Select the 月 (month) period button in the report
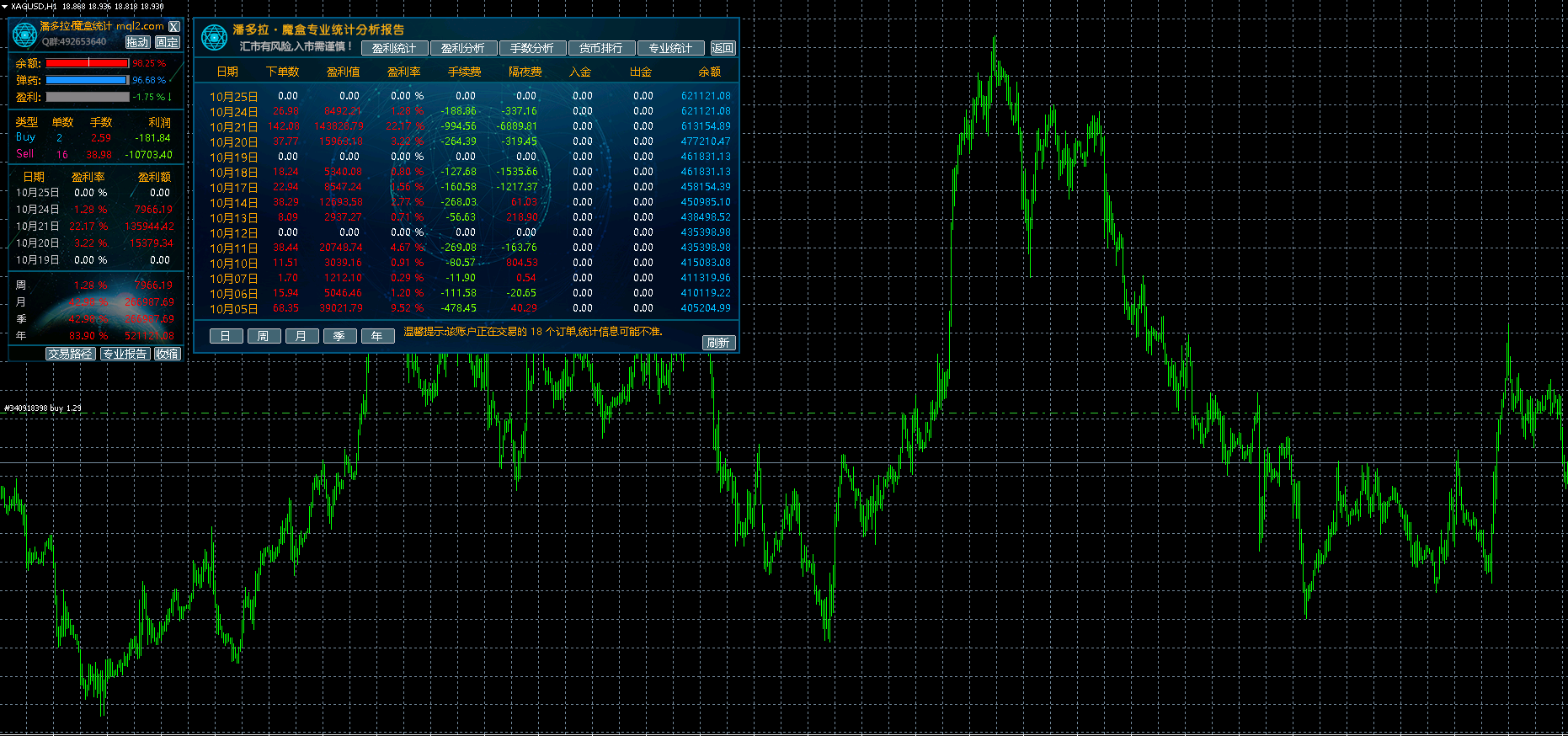1568x736 pixels. [x=301, y=336]
